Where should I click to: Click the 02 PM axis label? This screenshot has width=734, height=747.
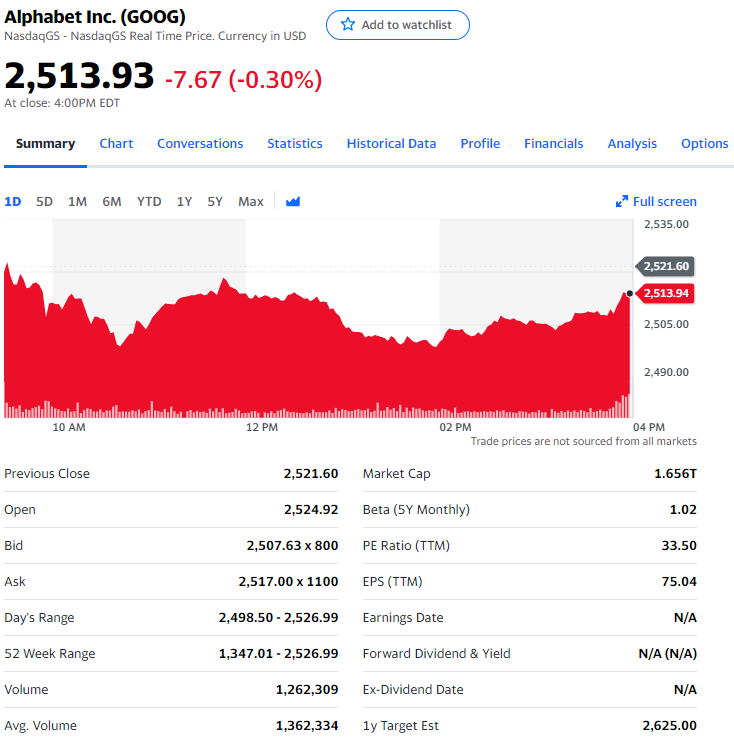click(x=455, y=427)
